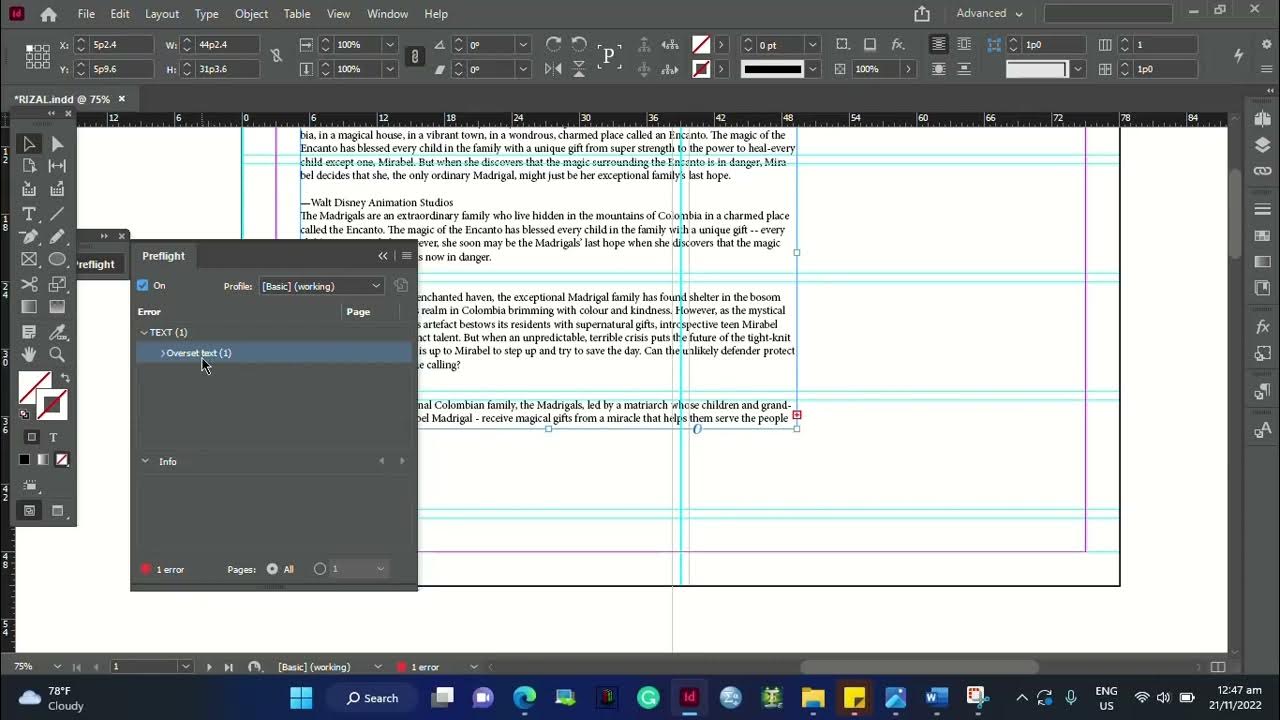Select the Selection tool arrow

30,144
